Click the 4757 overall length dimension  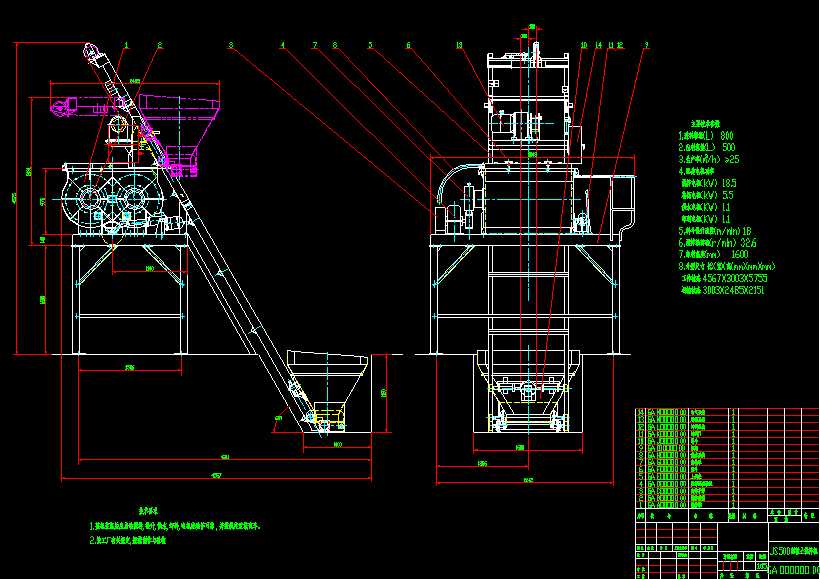click(216, 476)
